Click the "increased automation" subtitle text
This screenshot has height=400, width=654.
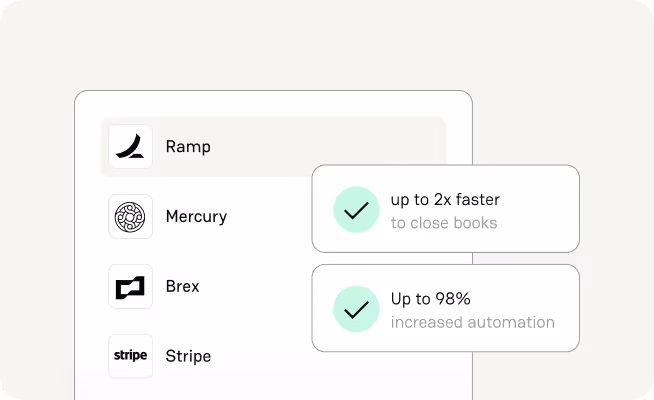[x=472, y=322]
